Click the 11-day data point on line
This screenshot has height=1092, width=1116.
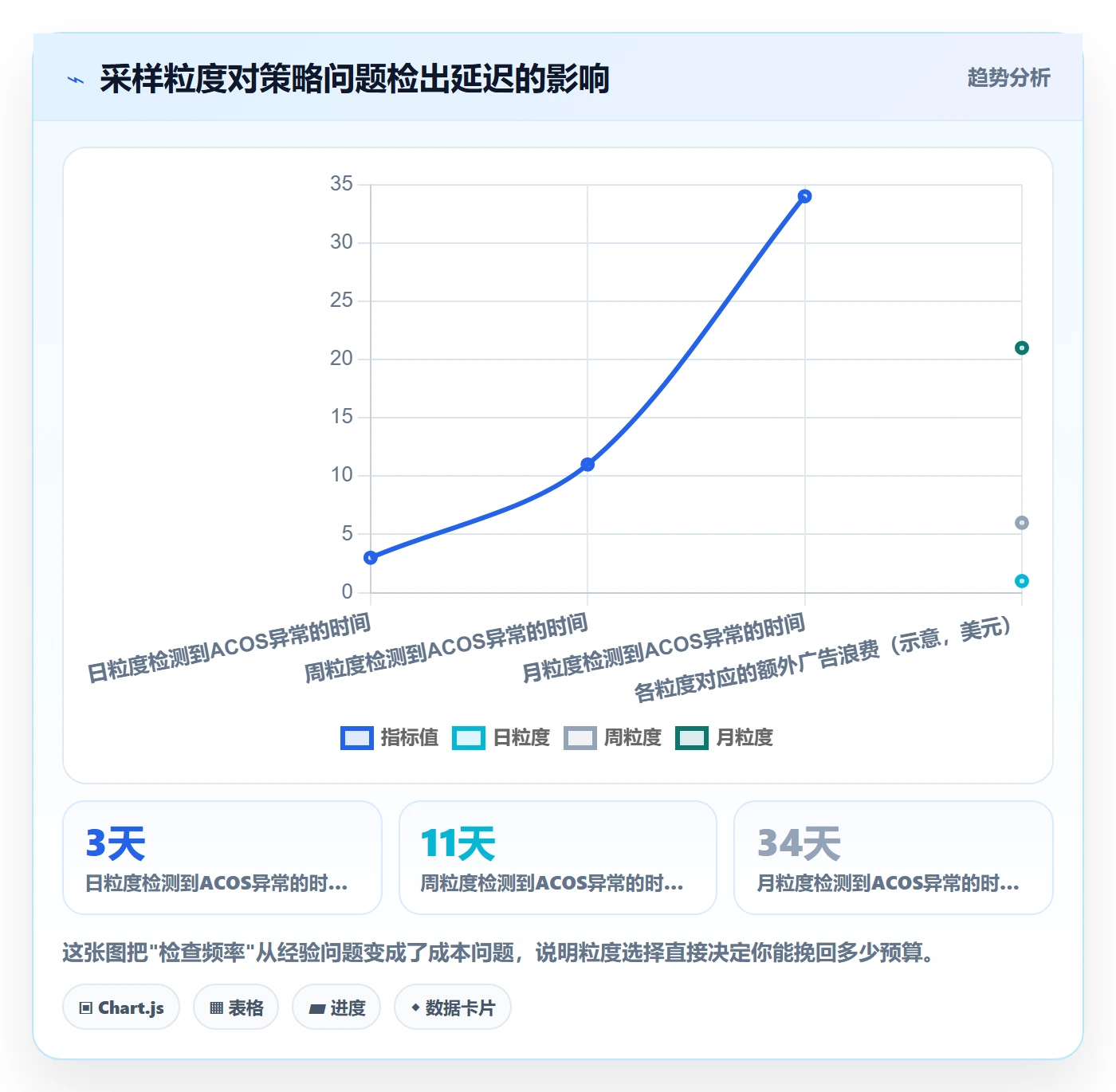coord(587,464)
